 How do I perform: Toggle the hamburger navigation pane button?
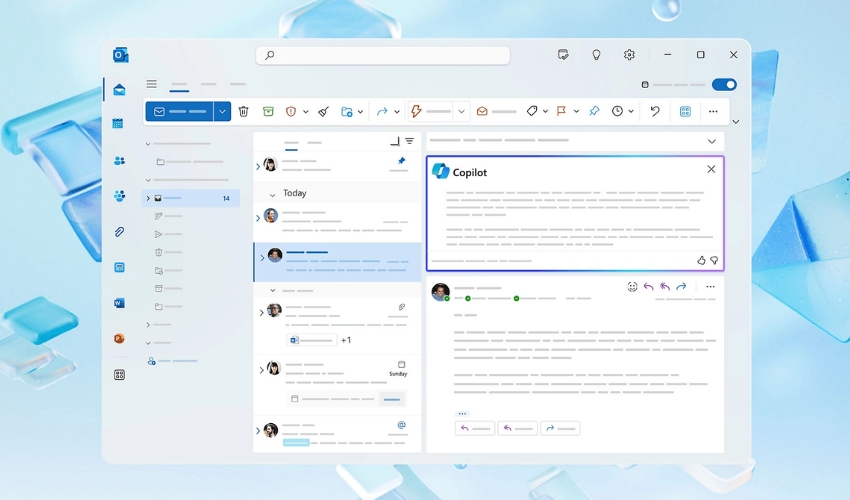pyautogui.click(x=152, y=84)
